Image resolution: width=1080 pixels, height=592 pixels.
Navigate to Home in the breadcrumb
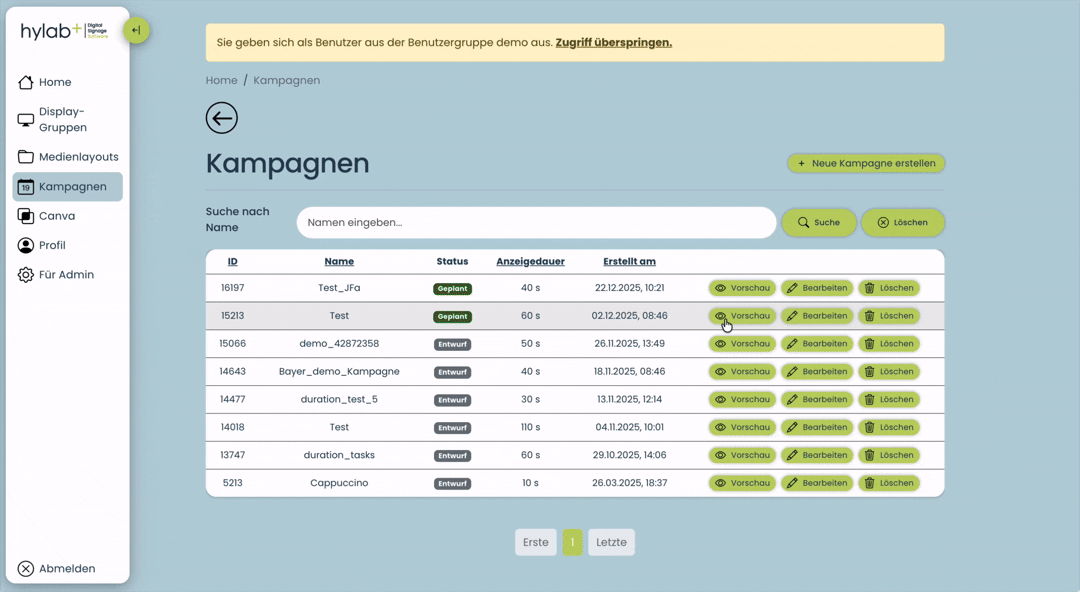[221, 80]
